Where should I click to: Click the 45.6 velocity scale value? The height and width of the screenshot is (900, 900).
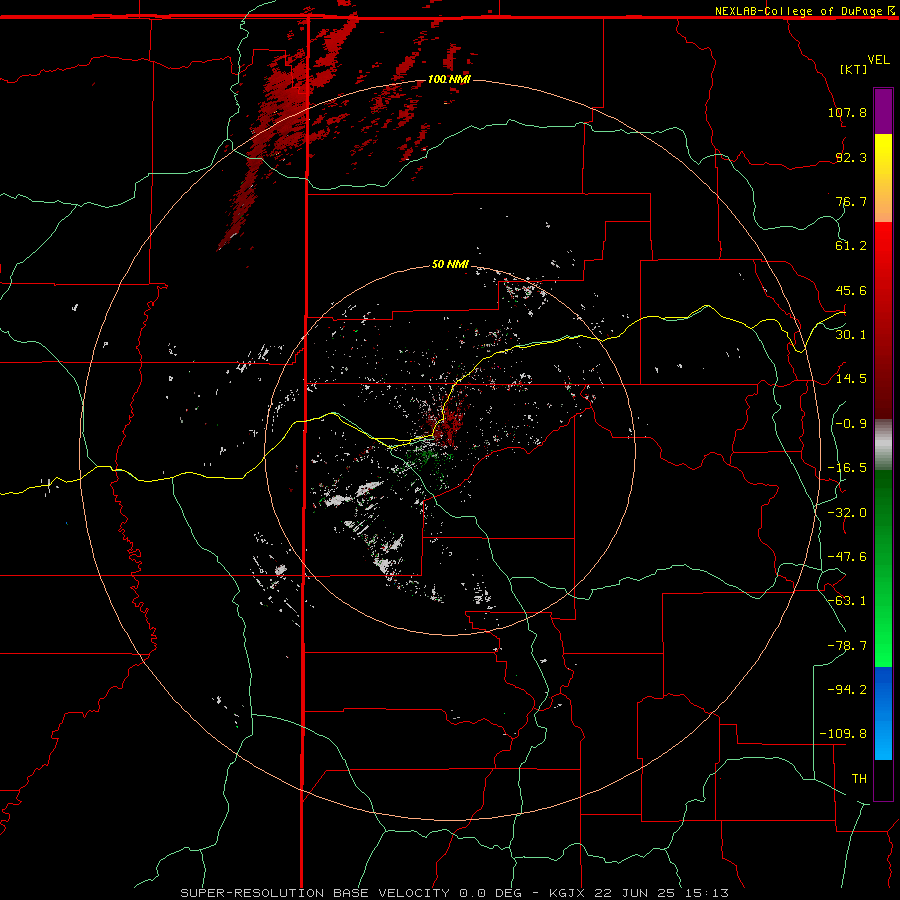coord(851,290)
